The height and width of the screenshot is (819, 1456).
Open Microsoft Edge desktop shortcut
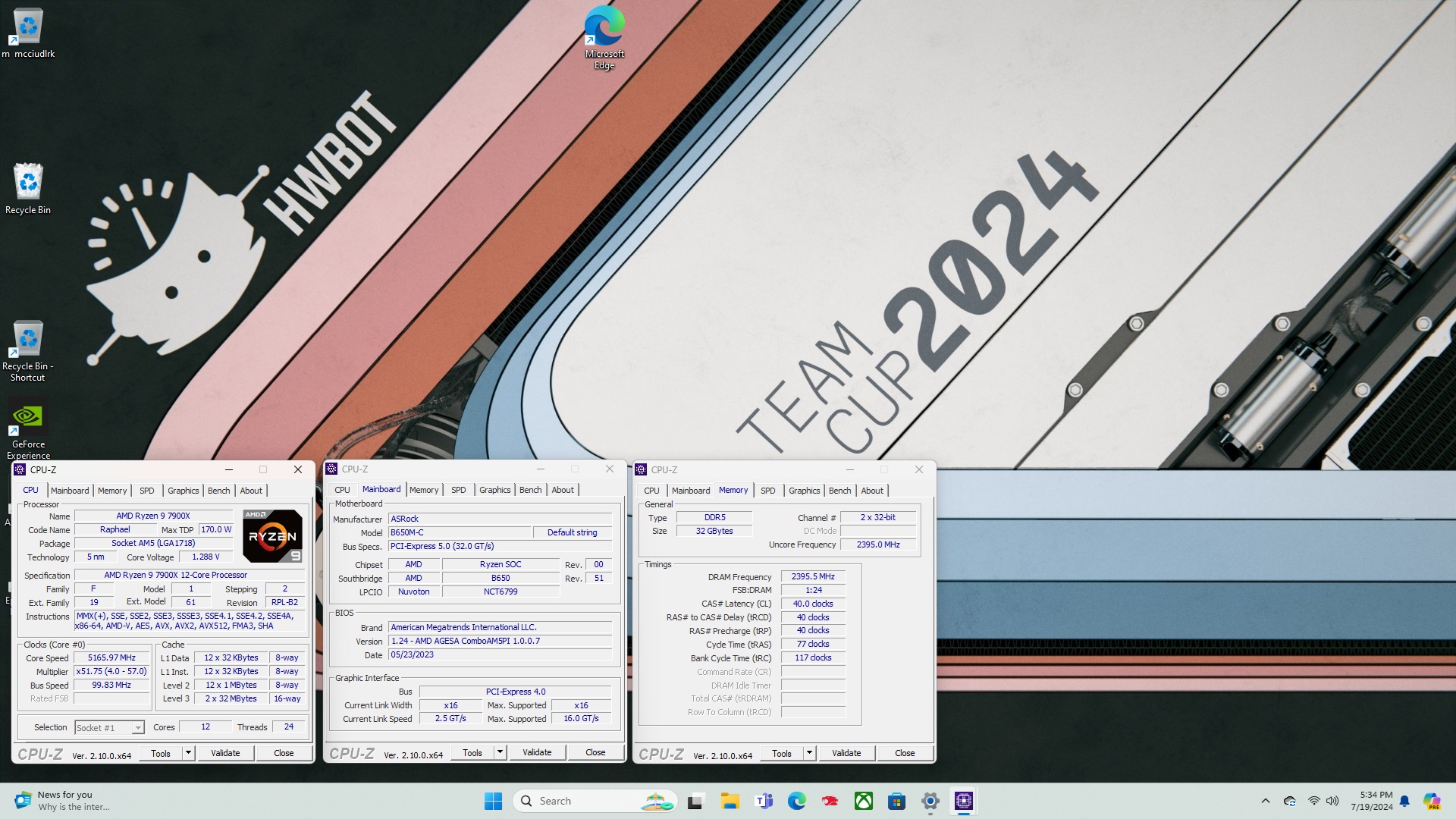604,38
